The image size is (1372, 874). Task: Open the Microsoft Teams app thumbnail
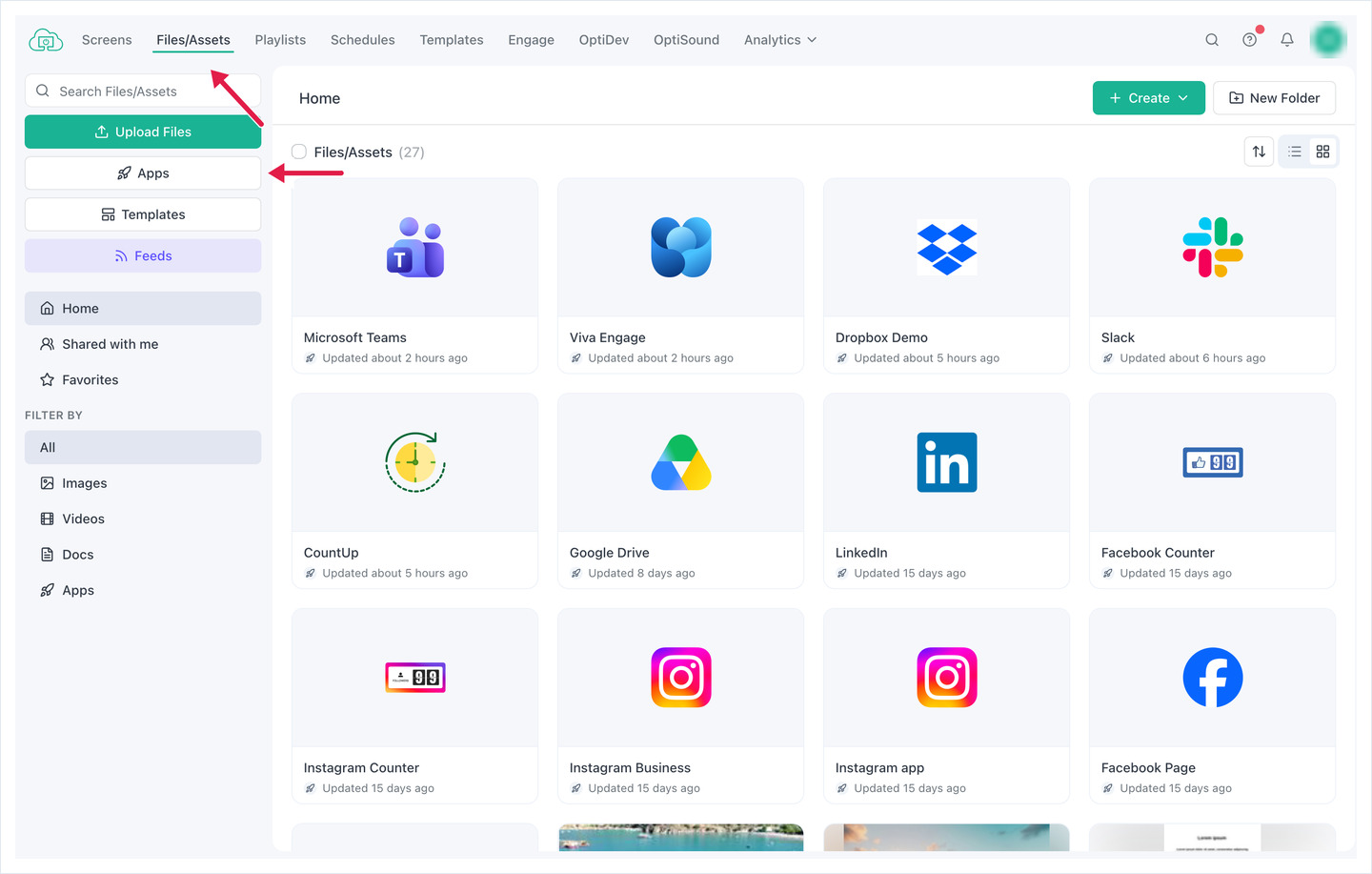(414, 248)
